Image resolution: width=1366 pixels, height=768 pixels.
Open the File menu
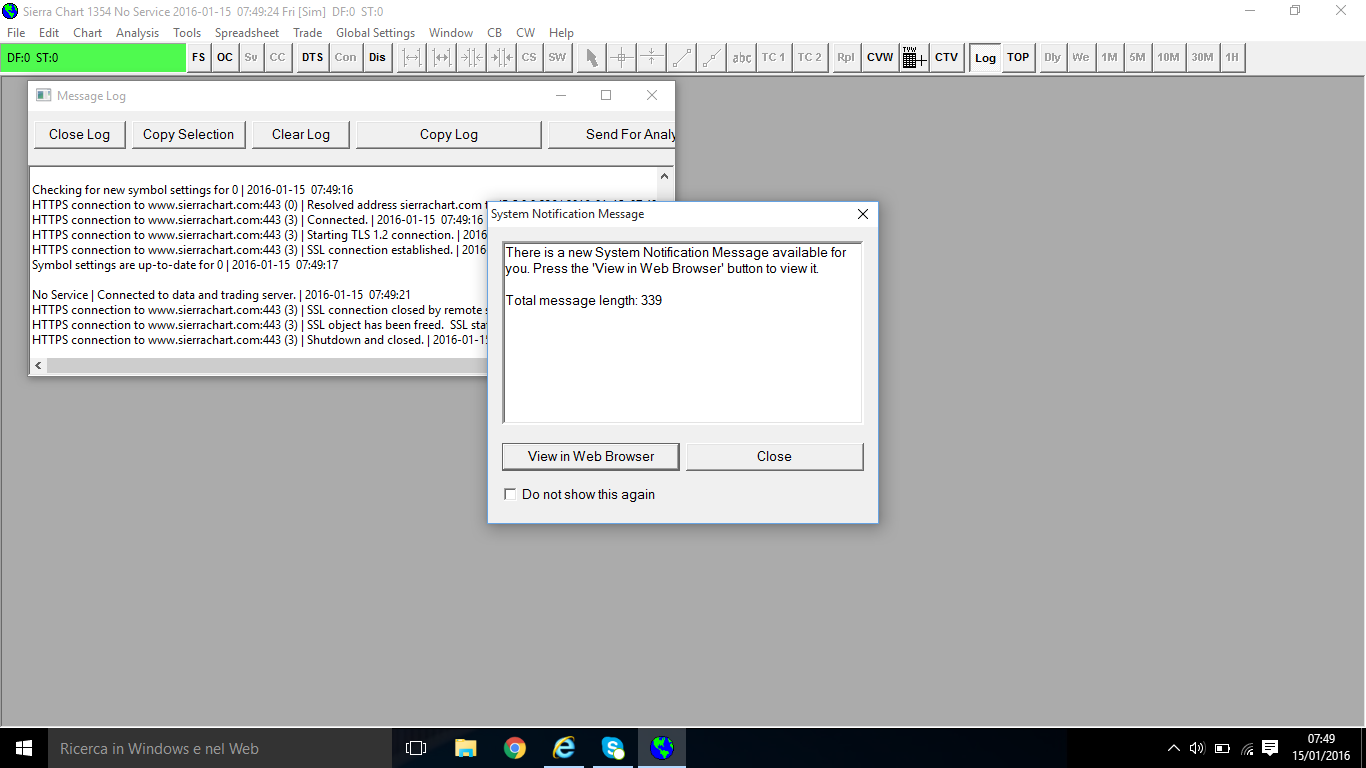pyautogui.click(x=16, y=33)
